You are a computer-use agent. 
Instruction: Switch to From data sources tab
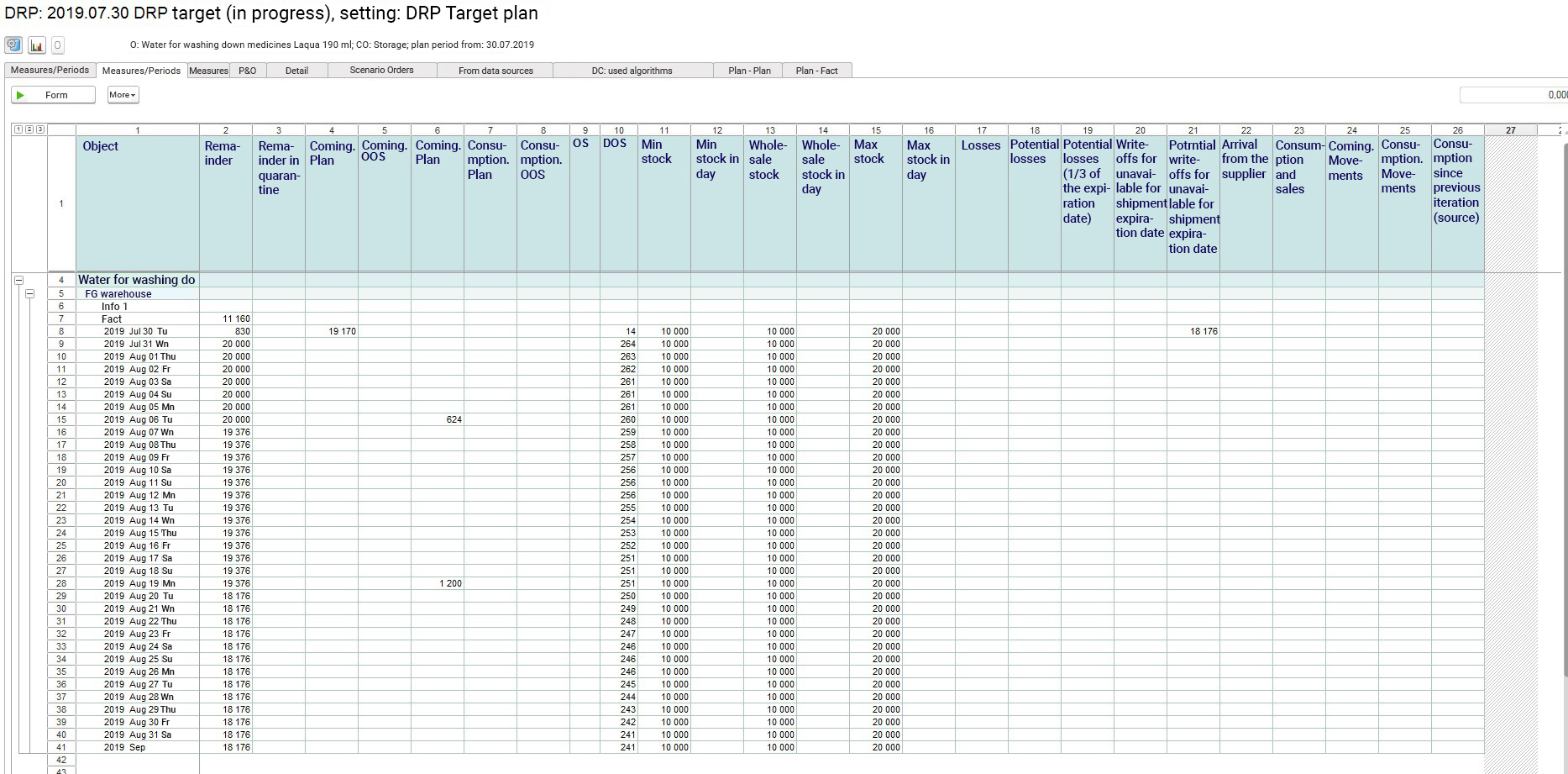pos(496,71)
